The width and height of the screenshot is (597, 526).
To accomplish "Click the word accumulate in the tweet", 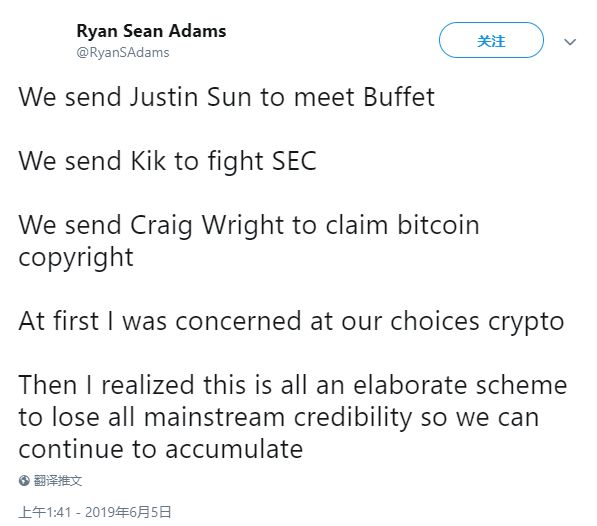I will click(x=234, y=449).
